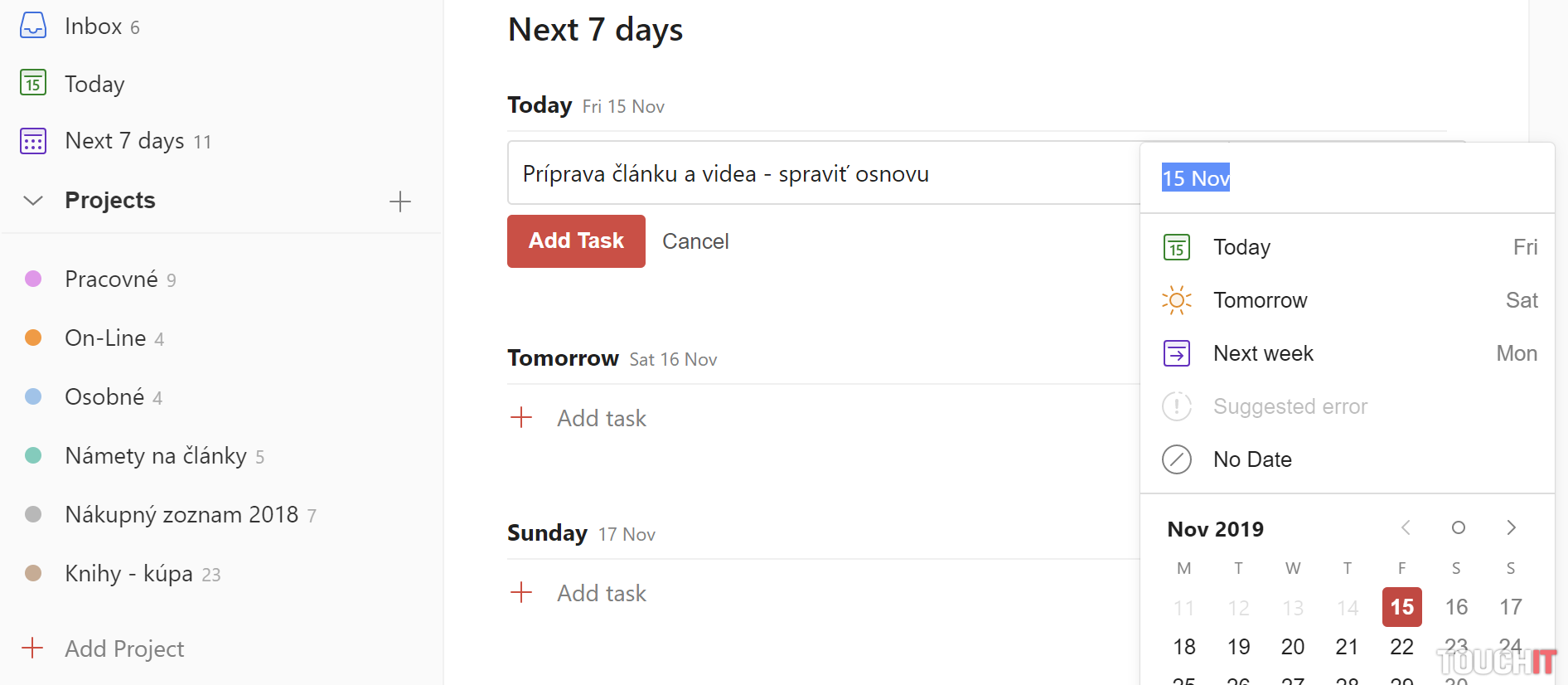Screen dimensions: 1568x685
Task: Open the Pracovné project
Action: point(111,279)
